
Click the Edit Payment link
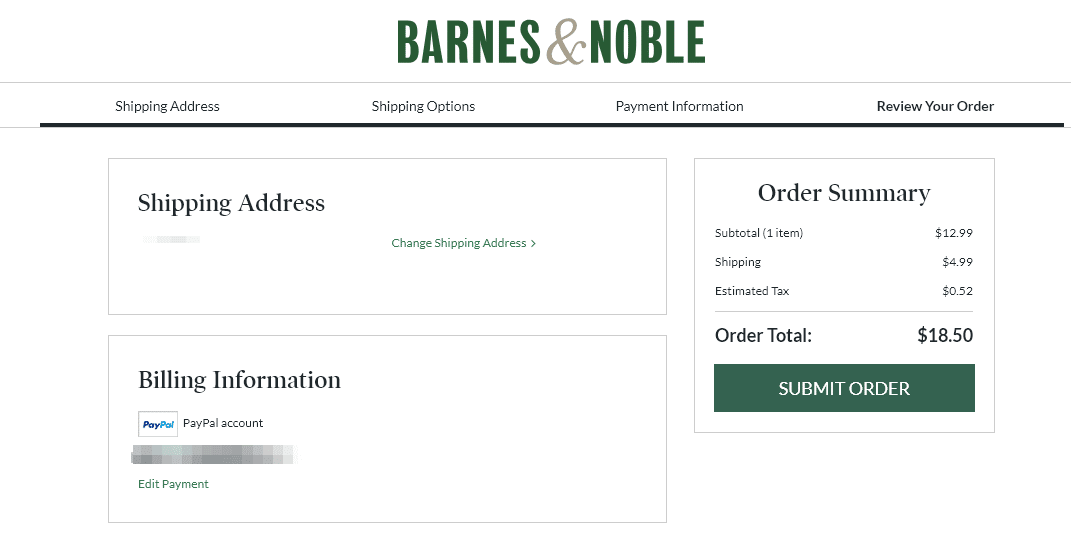[x=173, y=484]
